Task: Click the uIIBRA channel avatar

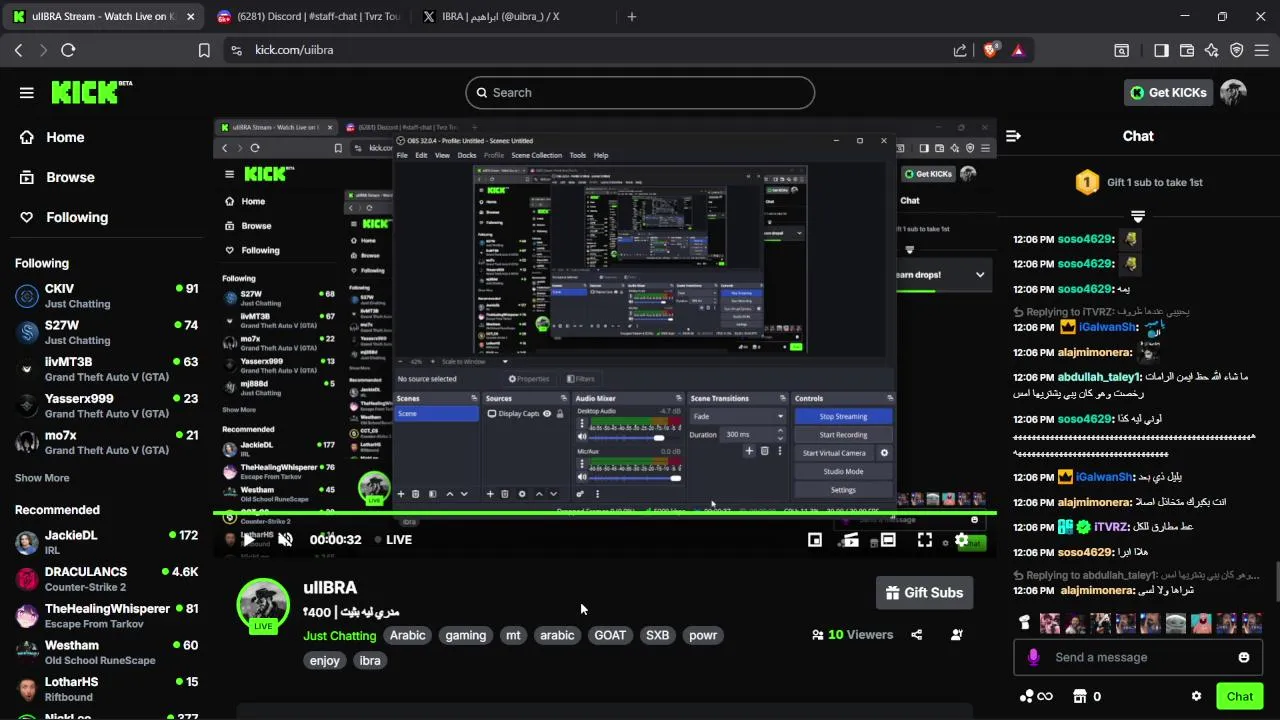Action: pos(263,605)
